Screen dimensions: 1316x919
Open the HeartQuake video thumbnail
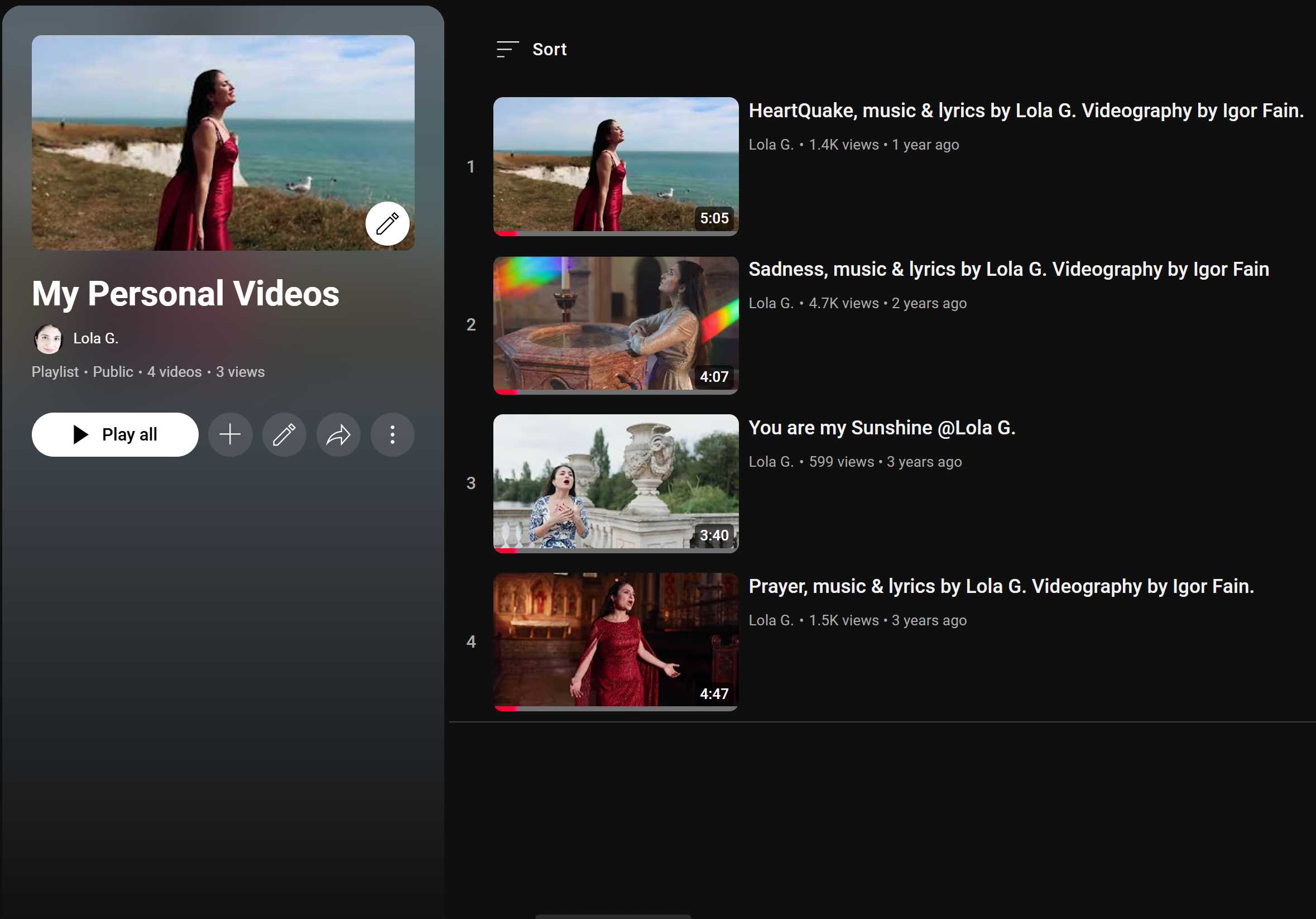(x=615, y=166)
